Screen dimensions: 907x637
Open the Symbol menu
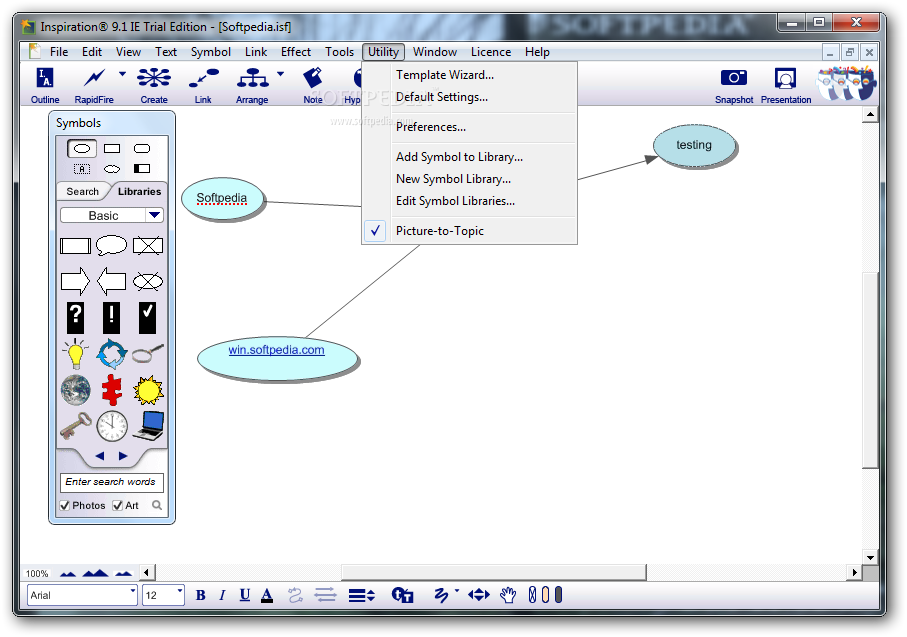[211, 52]
